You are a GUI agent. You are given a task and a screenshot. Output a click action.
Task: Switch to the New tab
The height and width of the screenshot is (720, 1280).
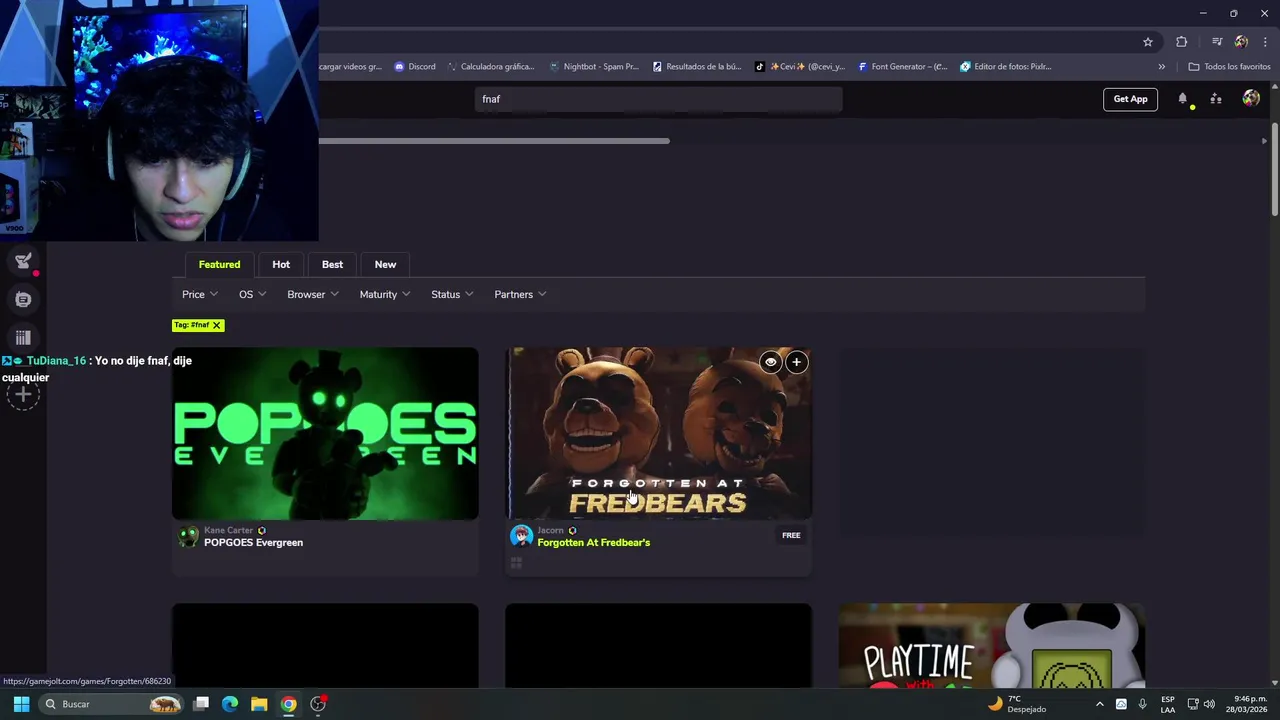pyautogui.click(x=385, y=264)
